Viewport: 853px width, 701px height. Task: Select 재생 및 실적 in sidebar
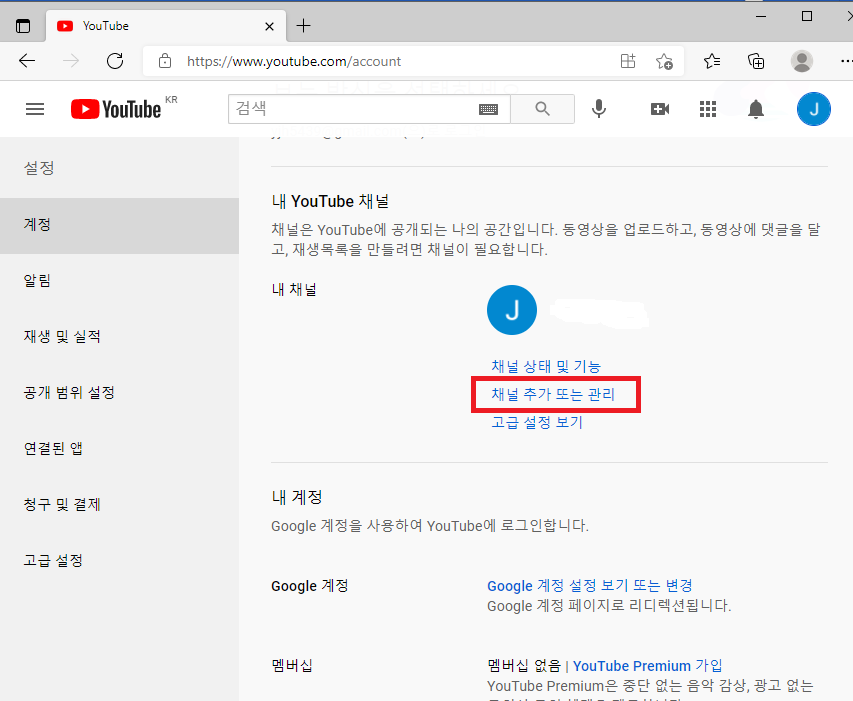click(119, 337)
